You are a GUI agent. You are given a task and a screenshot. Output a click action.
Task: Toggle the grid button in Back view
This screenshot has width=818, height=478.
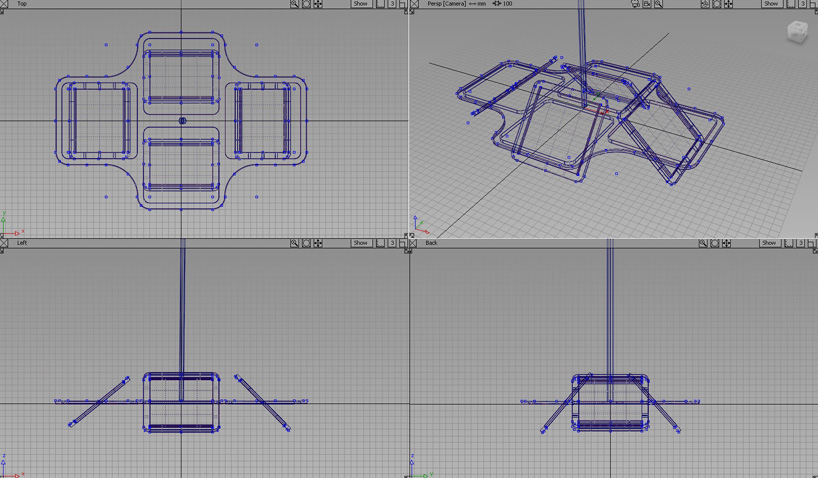pos(789,243)
